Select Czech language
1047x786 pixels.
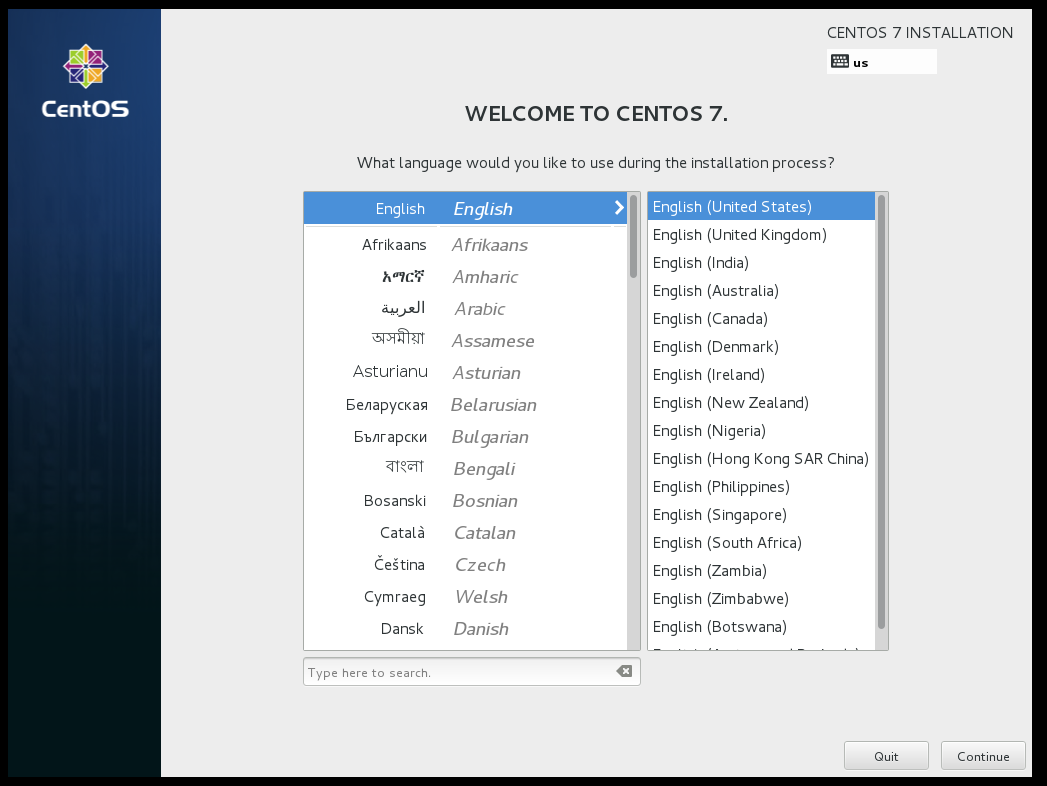click(465, 566)
